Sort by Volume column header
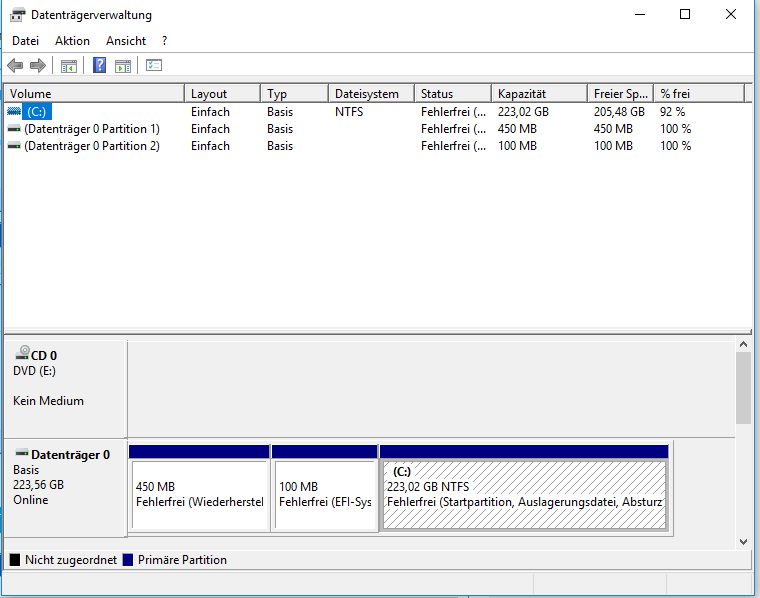This screenshot has width=760, height=598. coord(94,94)
